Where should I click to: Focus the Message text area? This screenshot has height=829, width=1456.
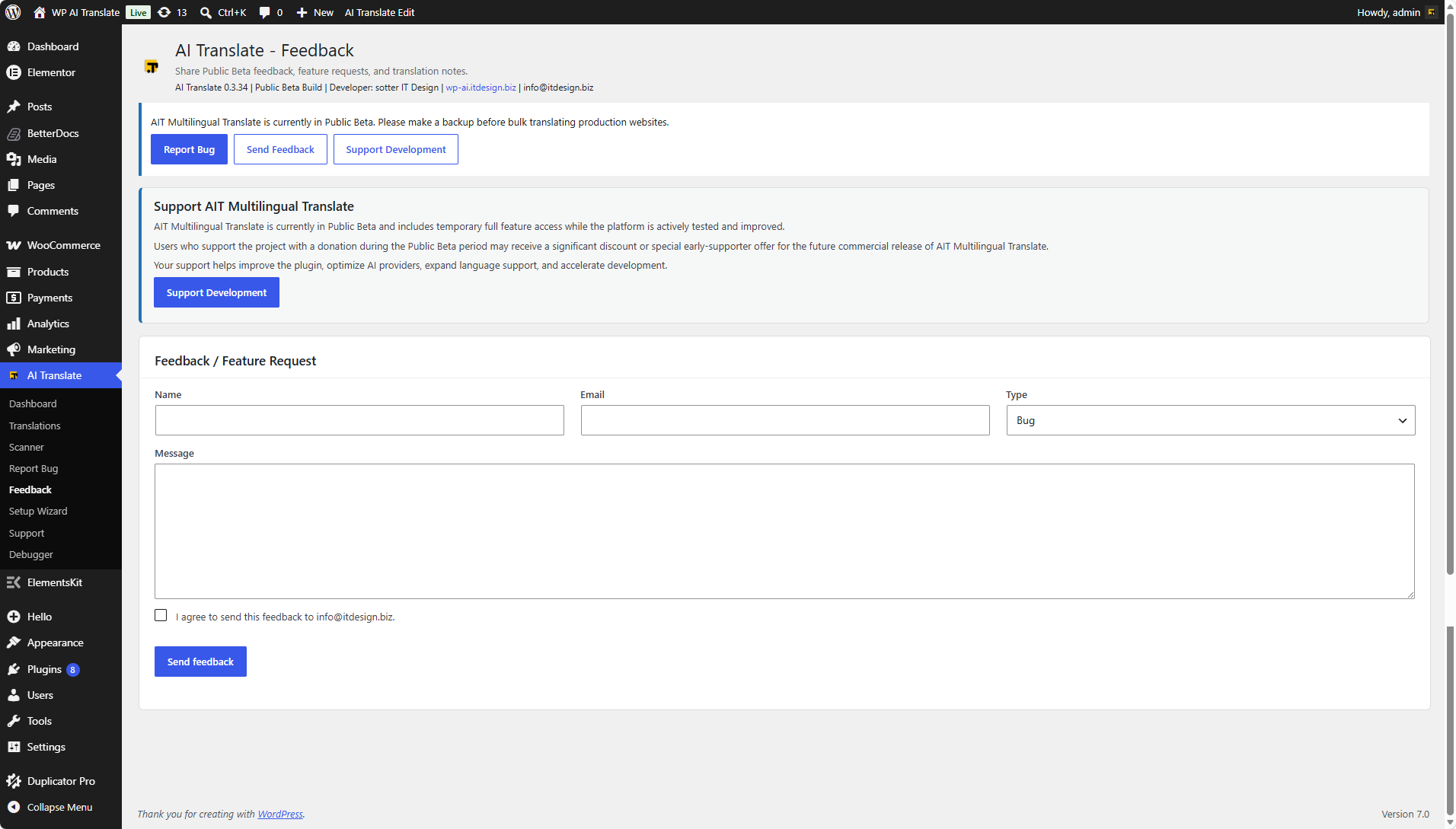784,531
